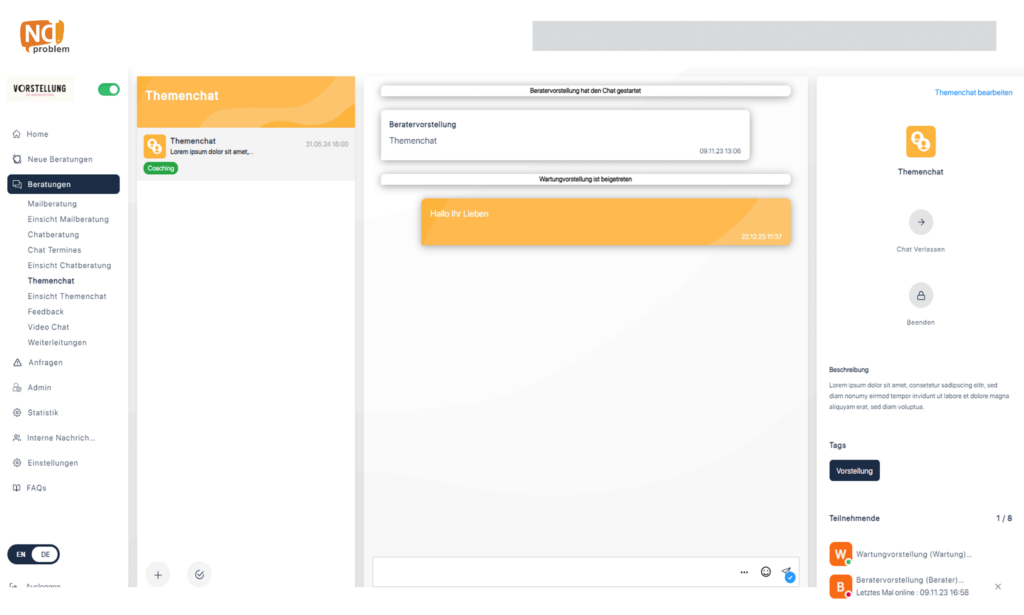Open Statistik from the sidebar
Viewport: 1024px width, 615px height.
[42, 412]
